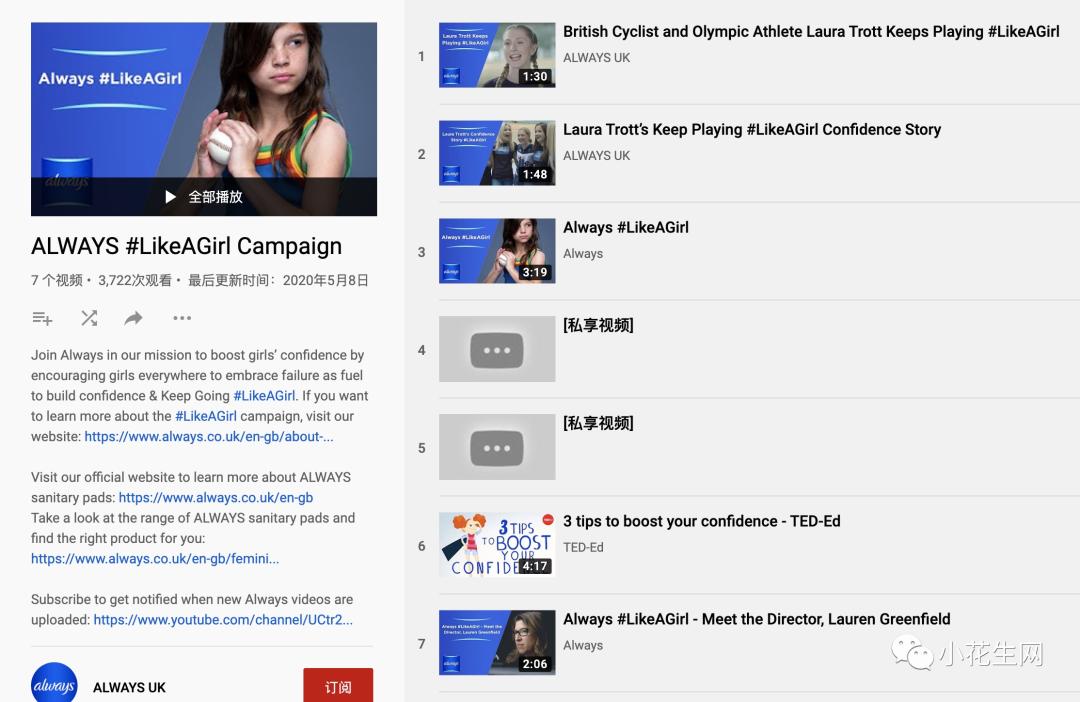
Task: Click Always channel under video 7
Action: coord(583,646)
